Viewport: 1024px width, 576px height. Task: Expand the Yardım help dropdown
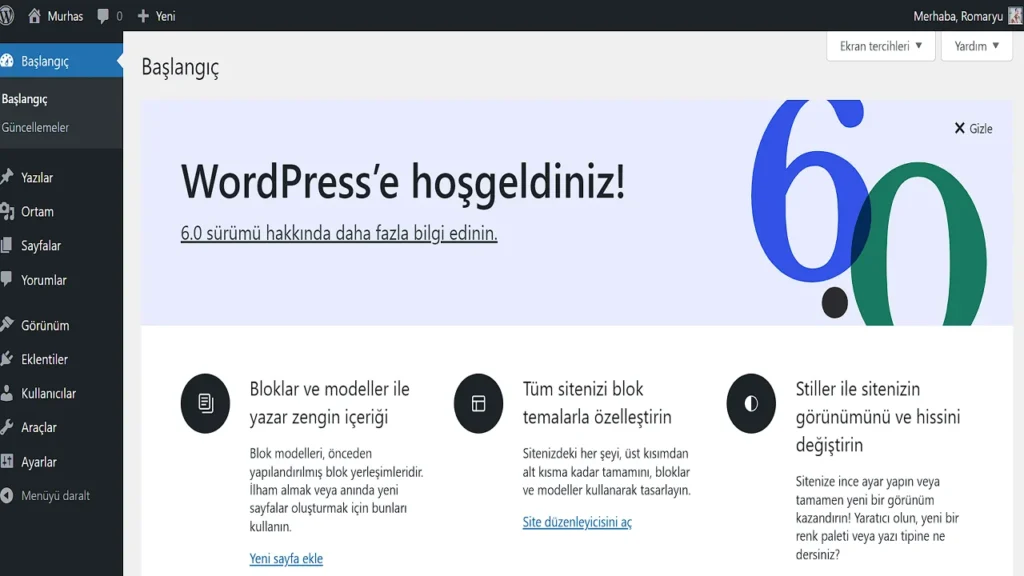pyautogui.click(x=976, y=46)
